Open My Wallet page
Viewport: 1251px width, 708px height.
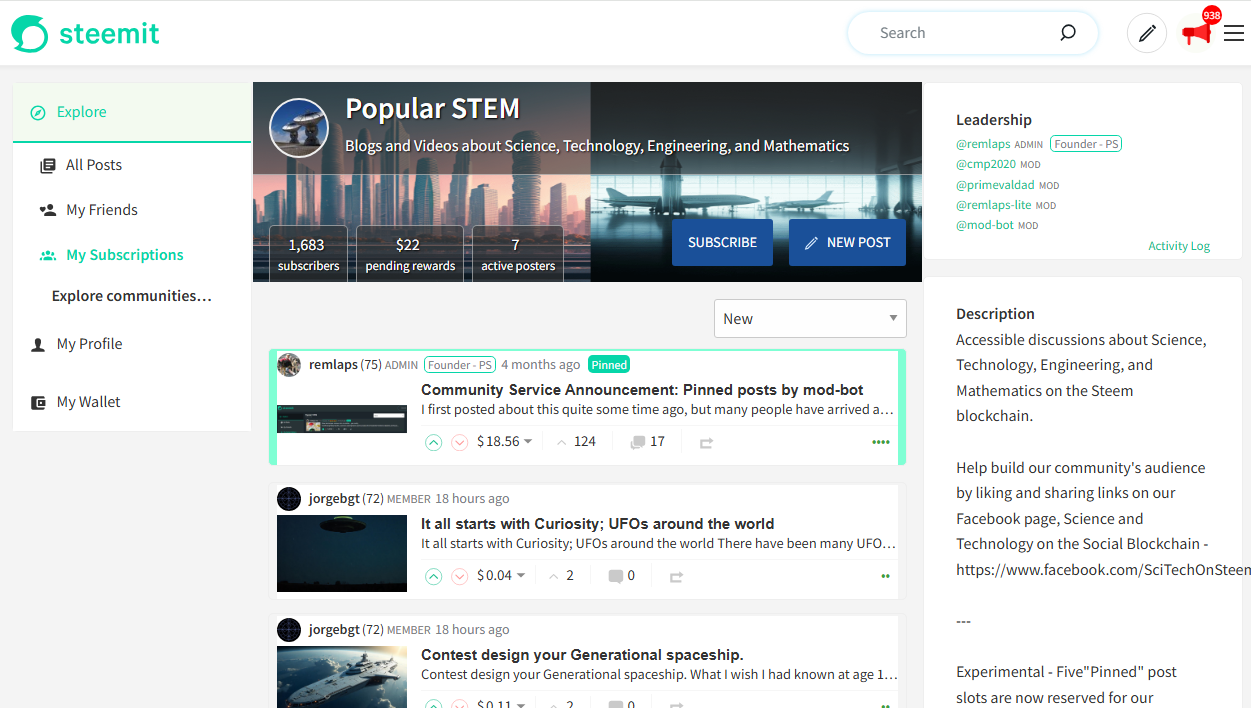[x=88, y=402]
